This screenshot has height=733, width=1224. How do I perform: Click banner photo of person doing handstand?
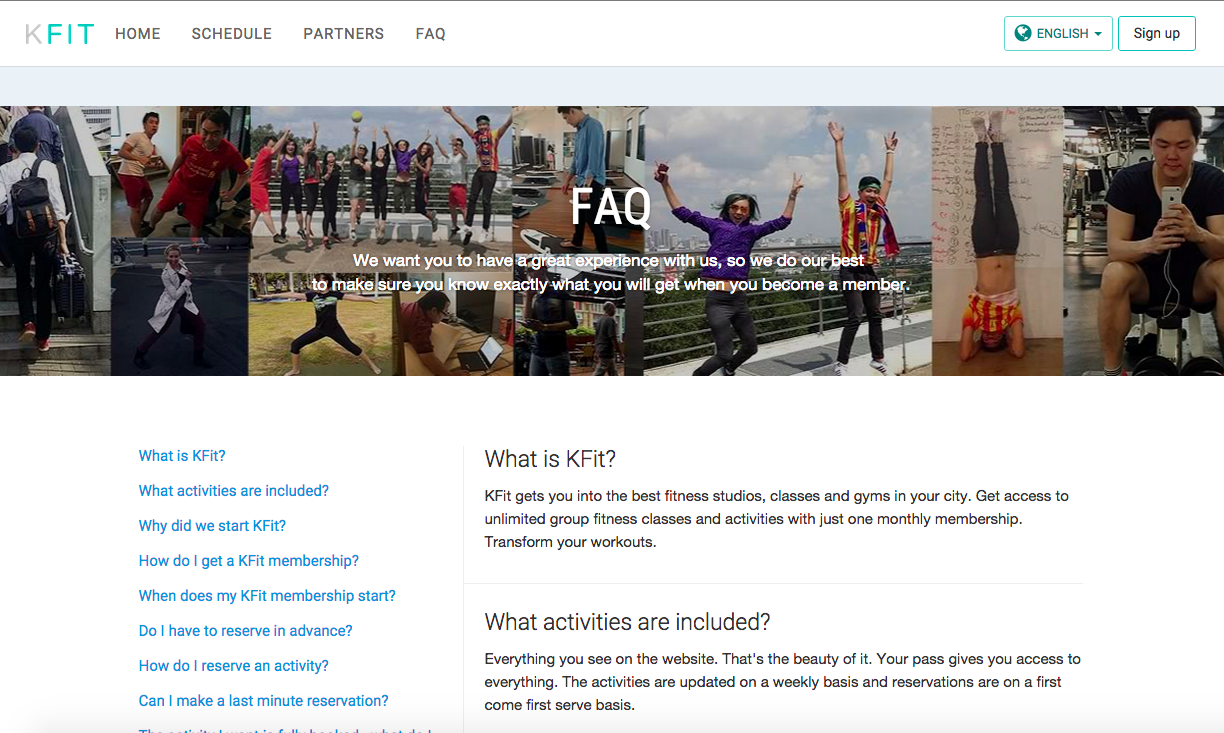click(x=997, y=241)
